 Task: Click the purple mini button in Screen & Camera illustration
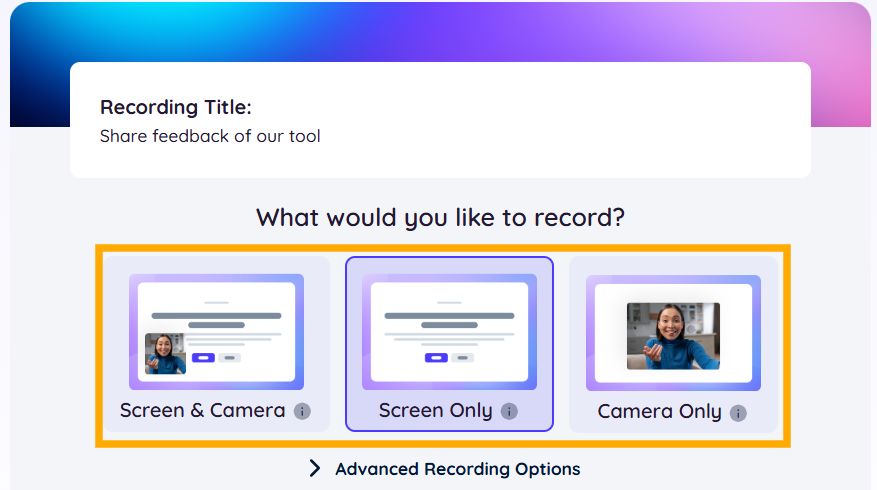click(x=203, y=357)
